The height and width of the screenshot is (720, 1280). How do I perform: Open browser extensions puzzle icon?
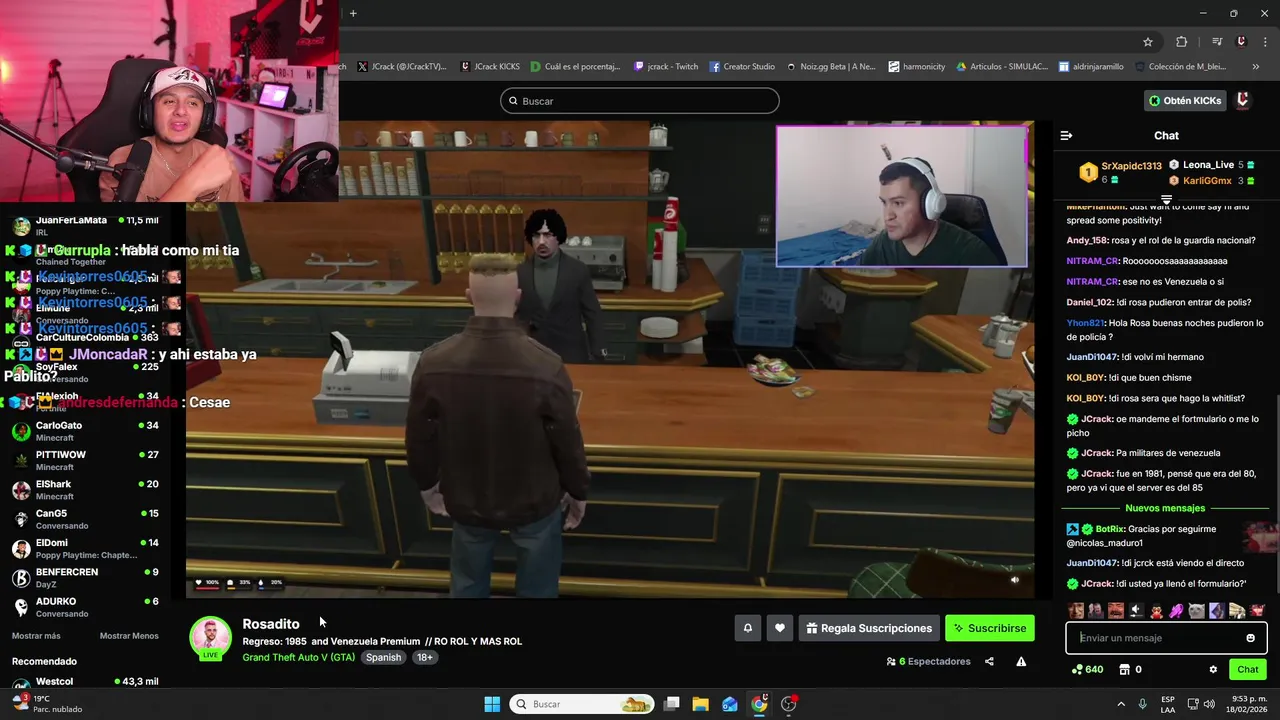(x=1182, y=42)
